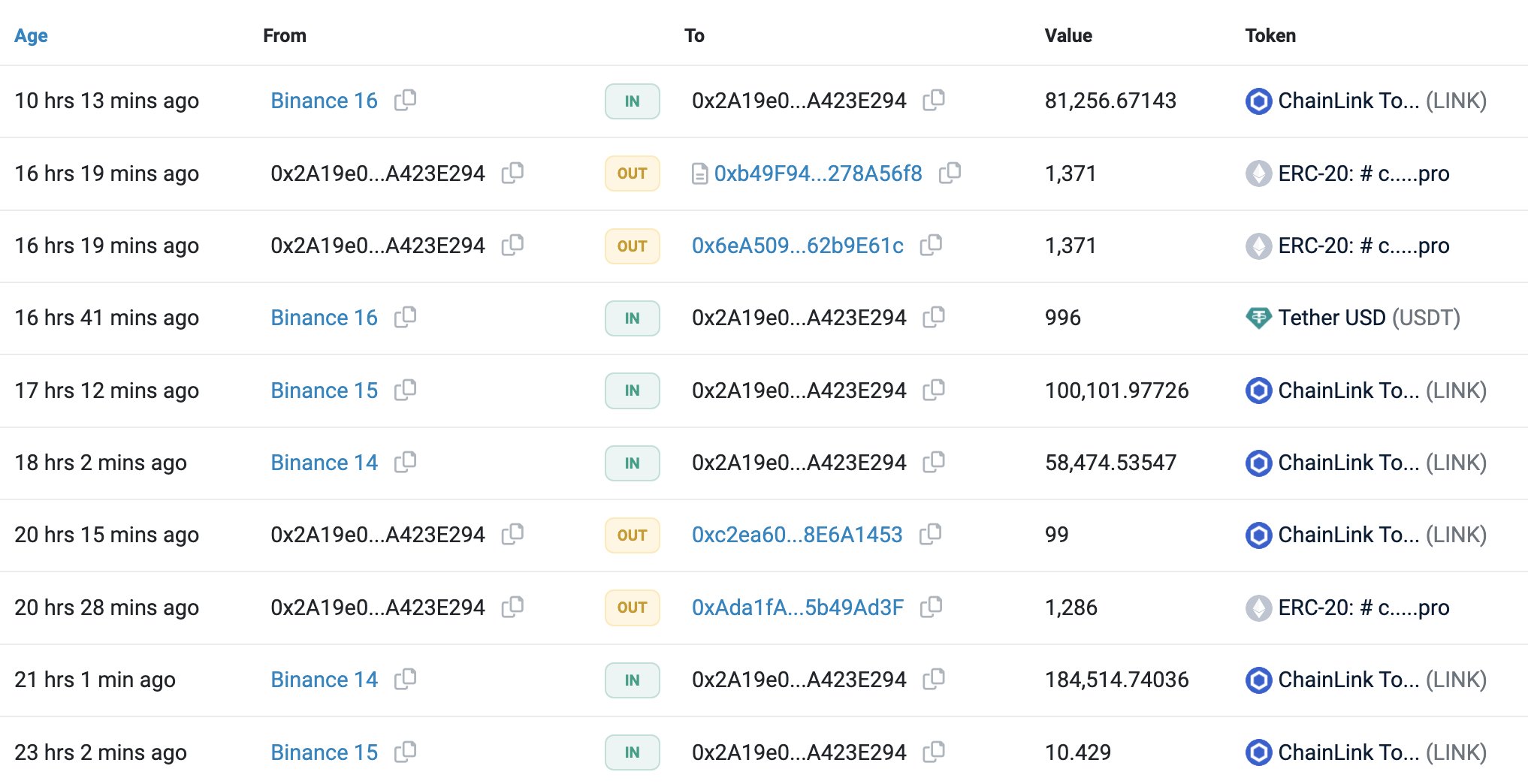Click OUT badge in 20 hrs 15 mins row
Screen dimensions: 1528x784
(633, 535)
